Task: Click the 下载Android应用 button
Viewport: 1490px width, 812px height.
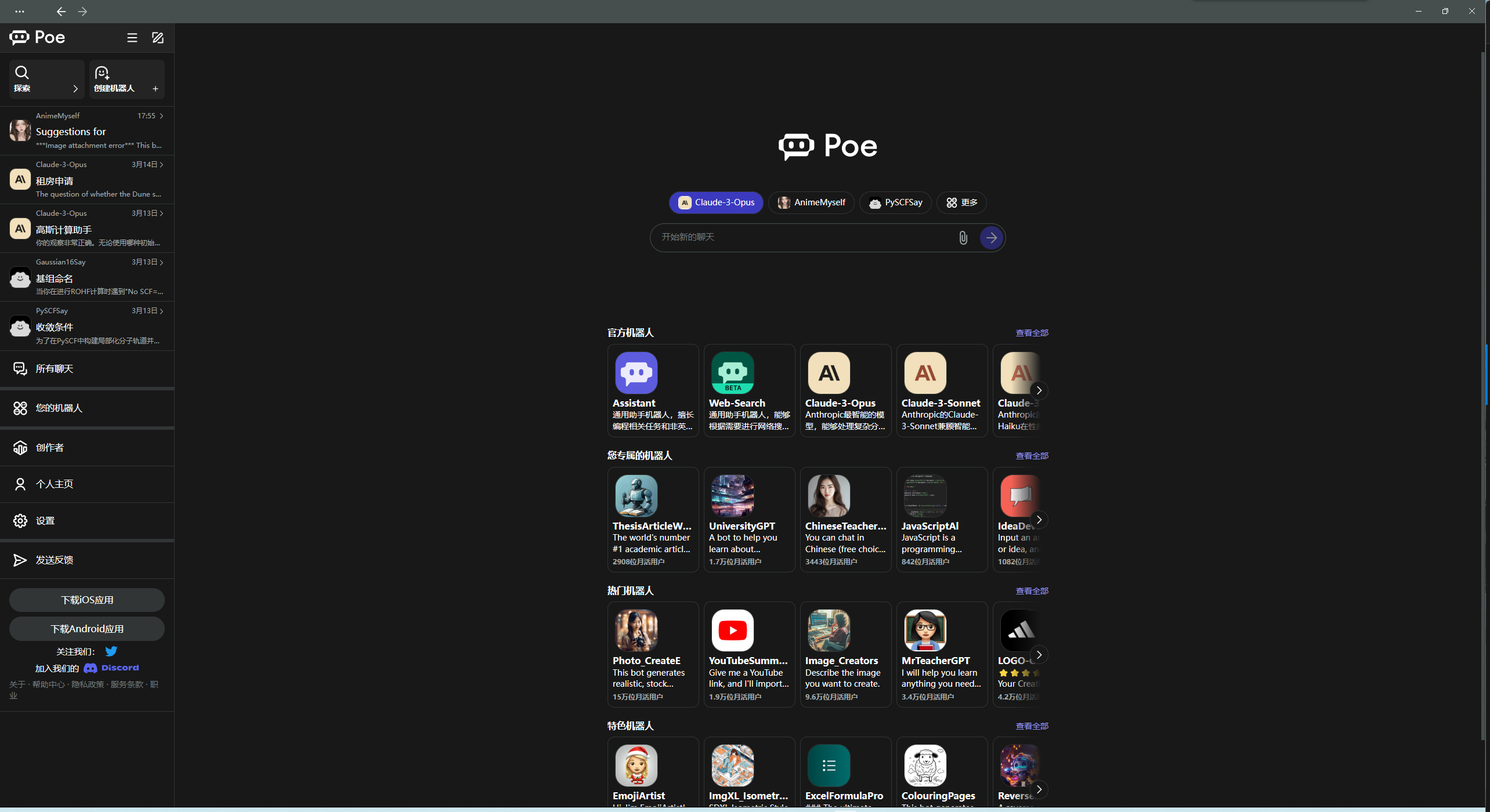Action: 87,629
